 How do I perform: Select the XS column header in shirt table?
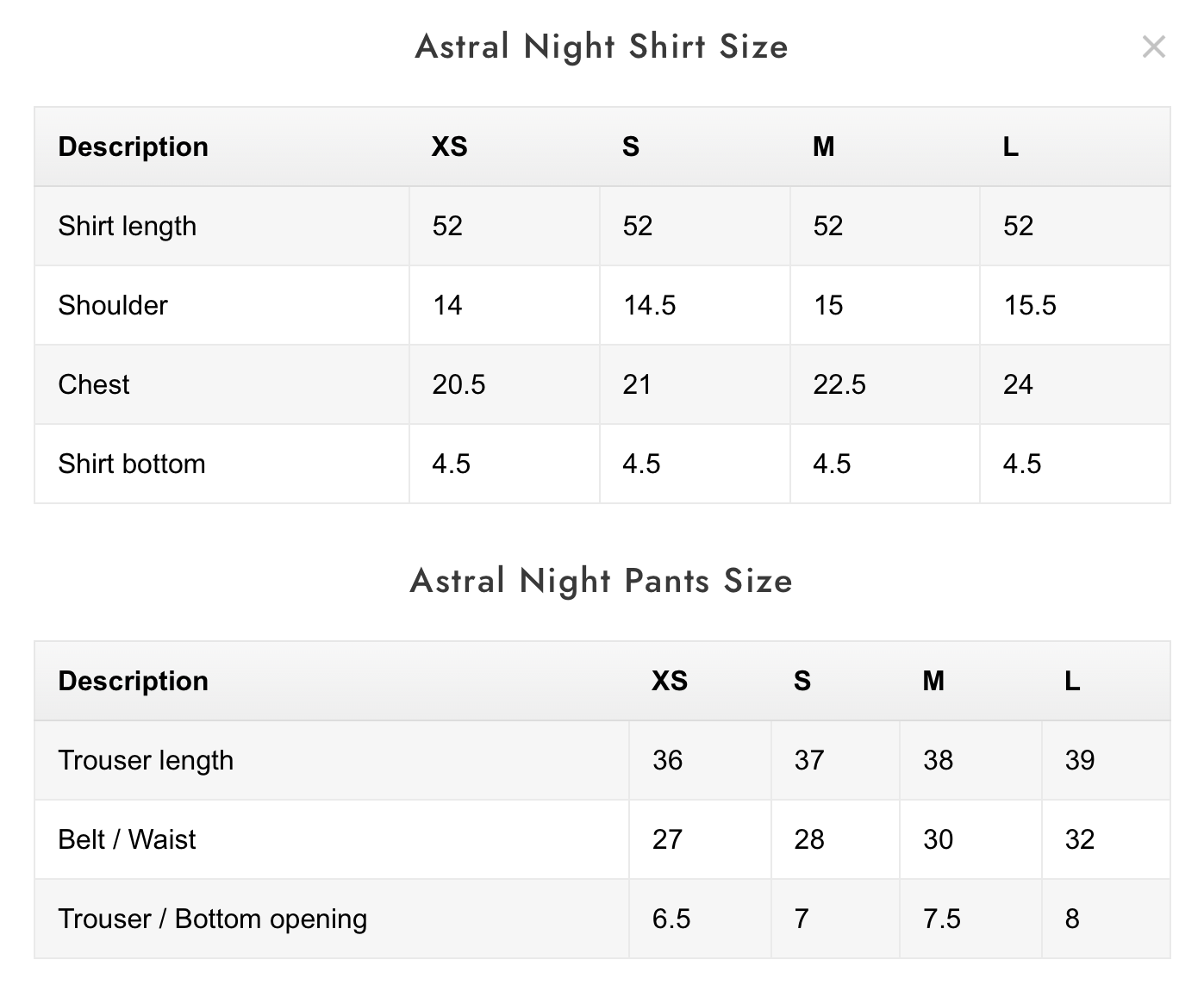point(449,146)
